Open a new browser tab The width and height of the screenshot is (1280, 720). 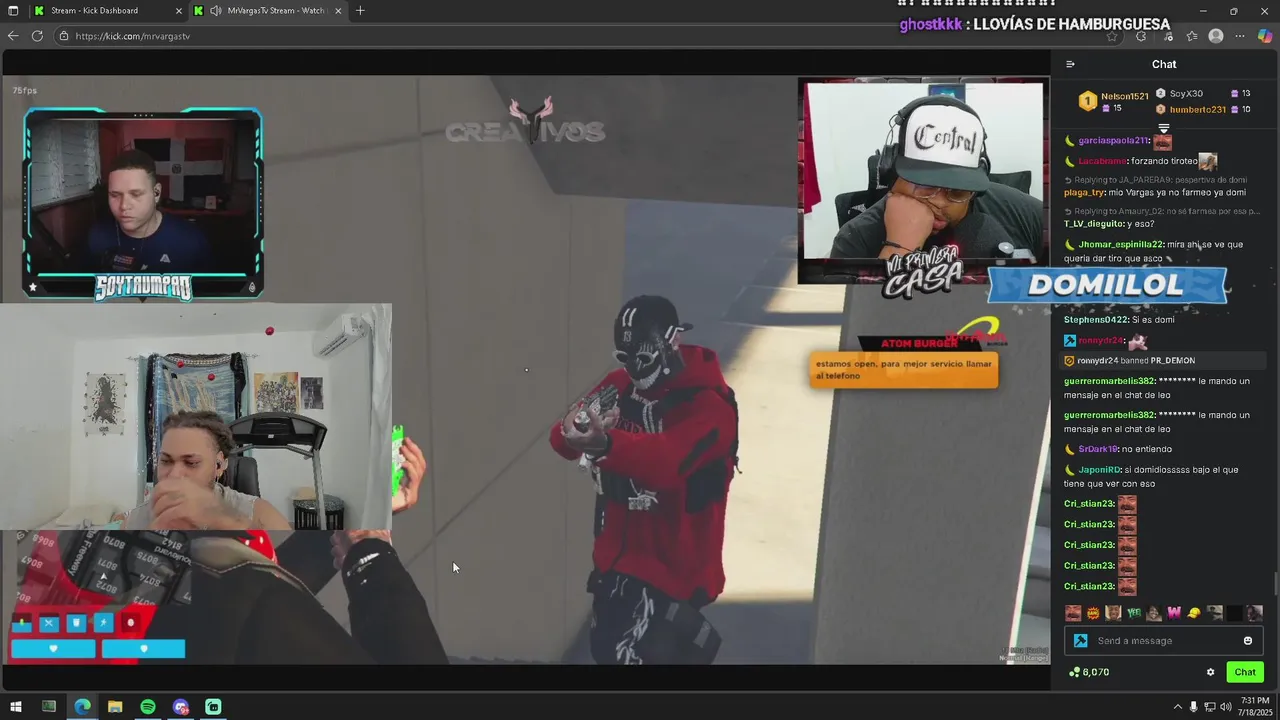click(x=360, y=11)
